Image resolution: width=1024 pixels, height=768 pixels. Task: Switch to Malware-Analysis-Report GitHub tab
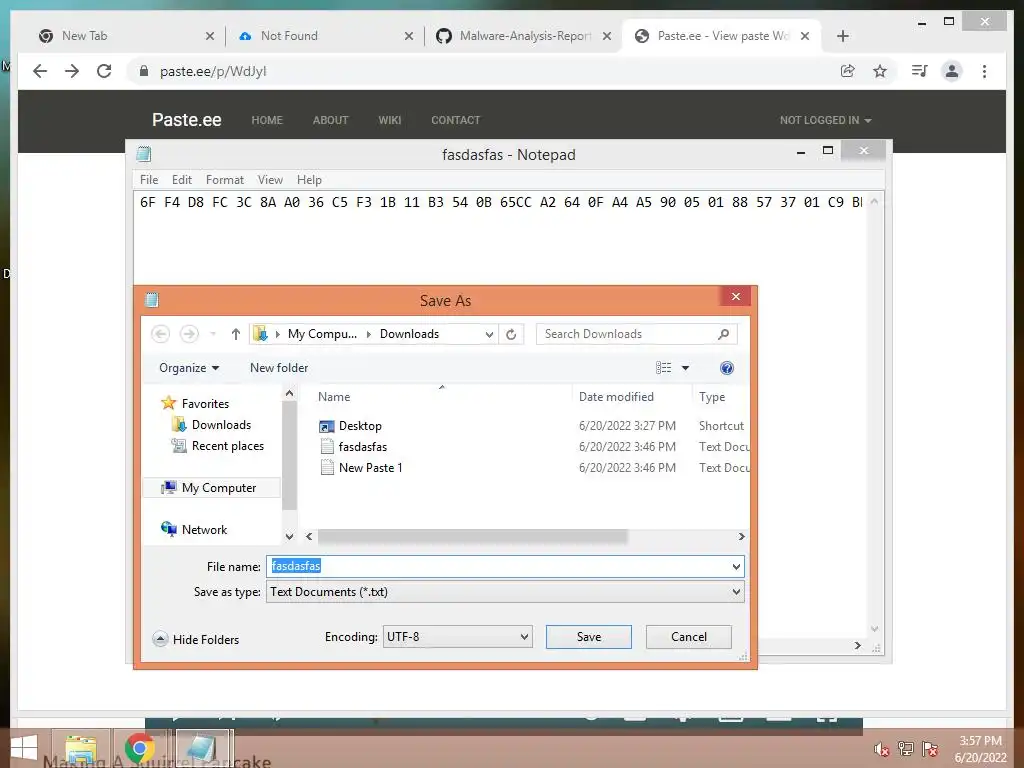[x=522, y=36]
